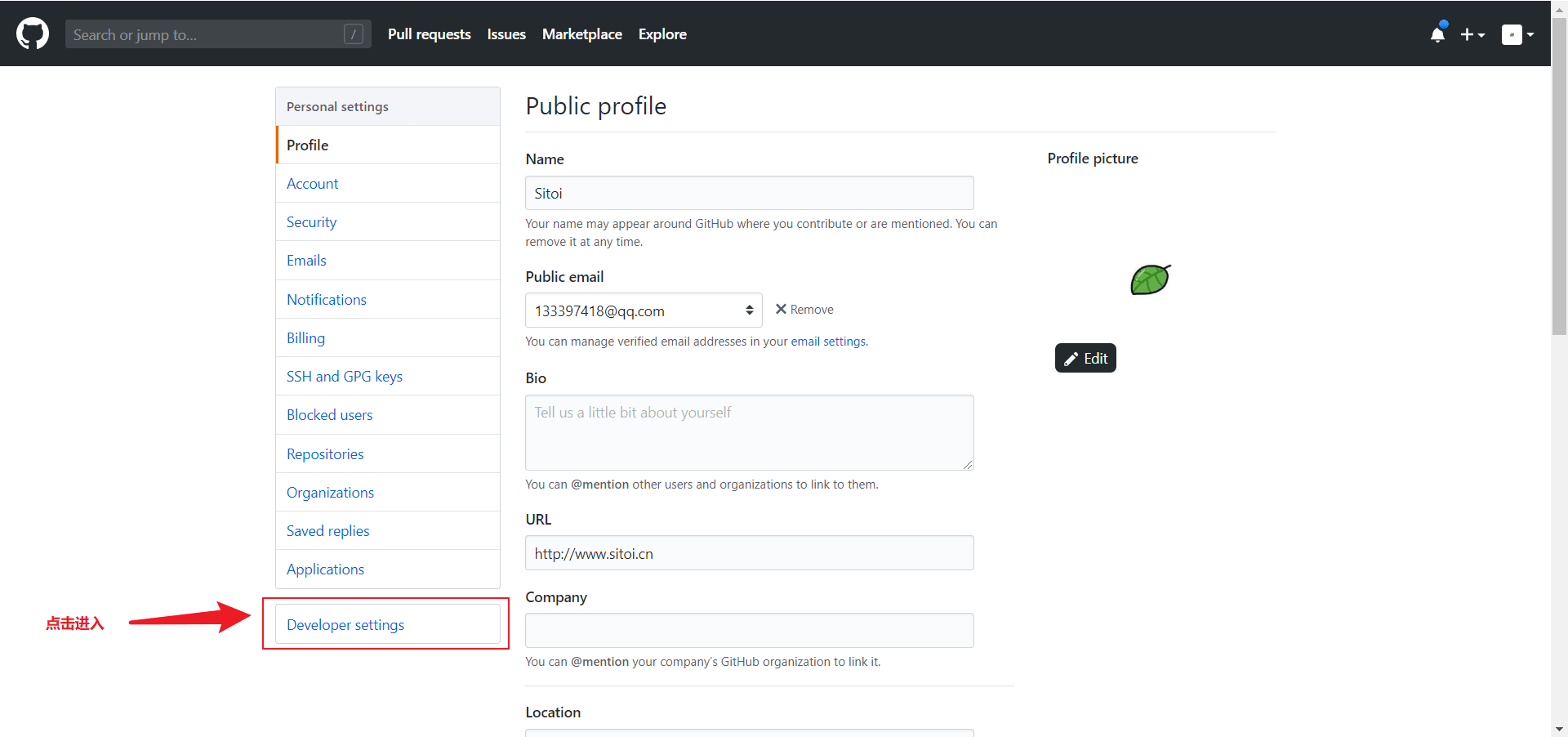Viewport: 1568px width, 737px height.
Task: Click the Bio text area
Action: (x=750, y=433)
